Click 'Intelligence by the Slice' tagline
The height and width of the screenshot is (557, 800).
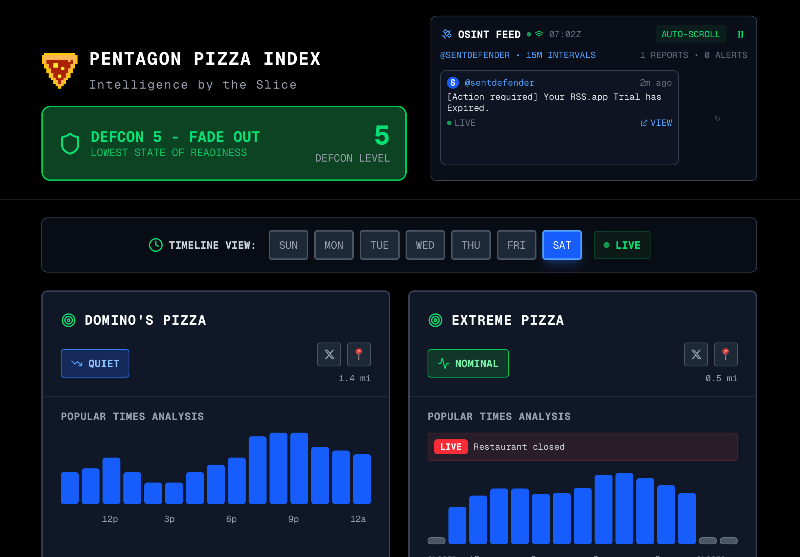193,85
